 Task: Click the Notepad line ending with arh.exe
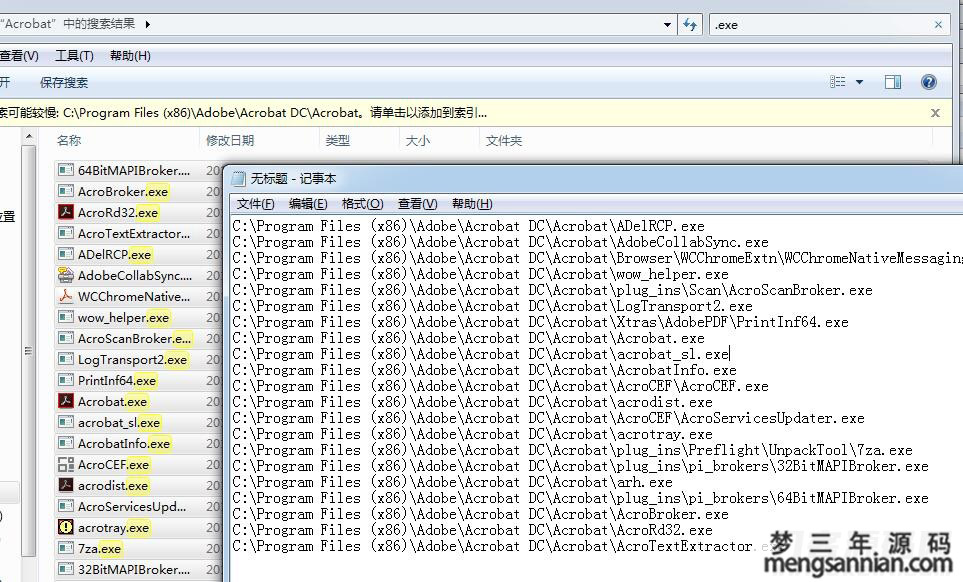coord(452,481)
